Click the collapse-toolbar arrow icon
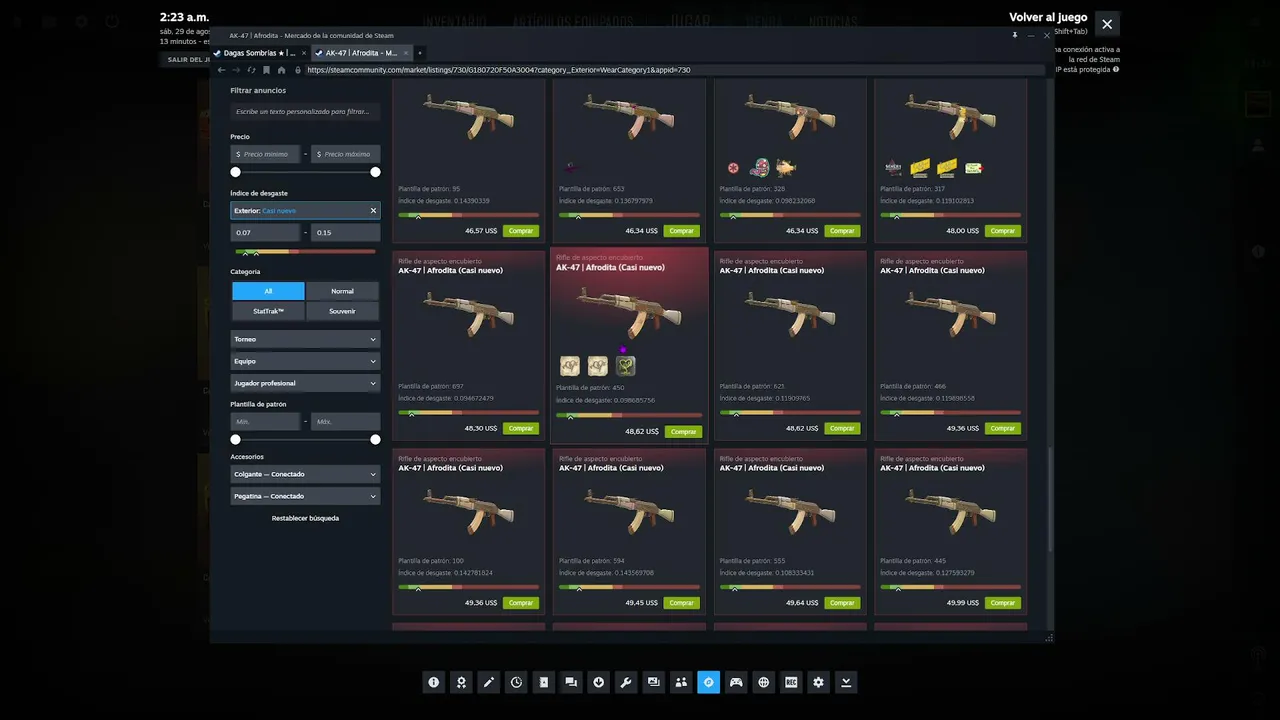1280x720 pixels. [846, 682]
